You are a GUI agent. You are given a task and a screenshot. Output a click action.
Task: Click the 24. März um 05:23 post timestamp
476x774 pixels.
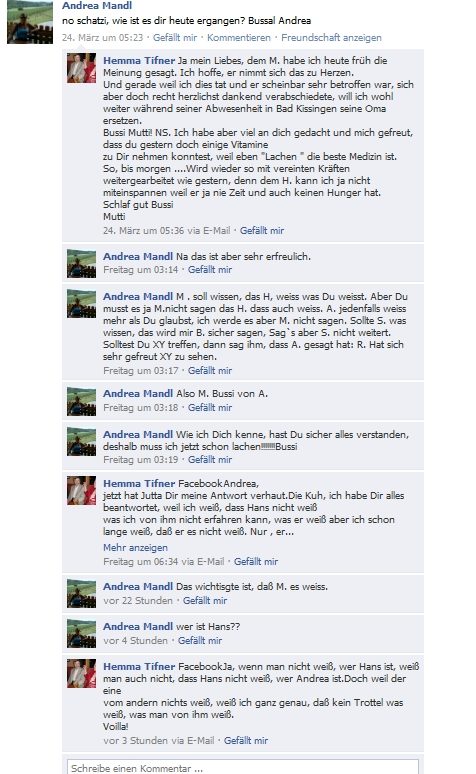point(102,38)
